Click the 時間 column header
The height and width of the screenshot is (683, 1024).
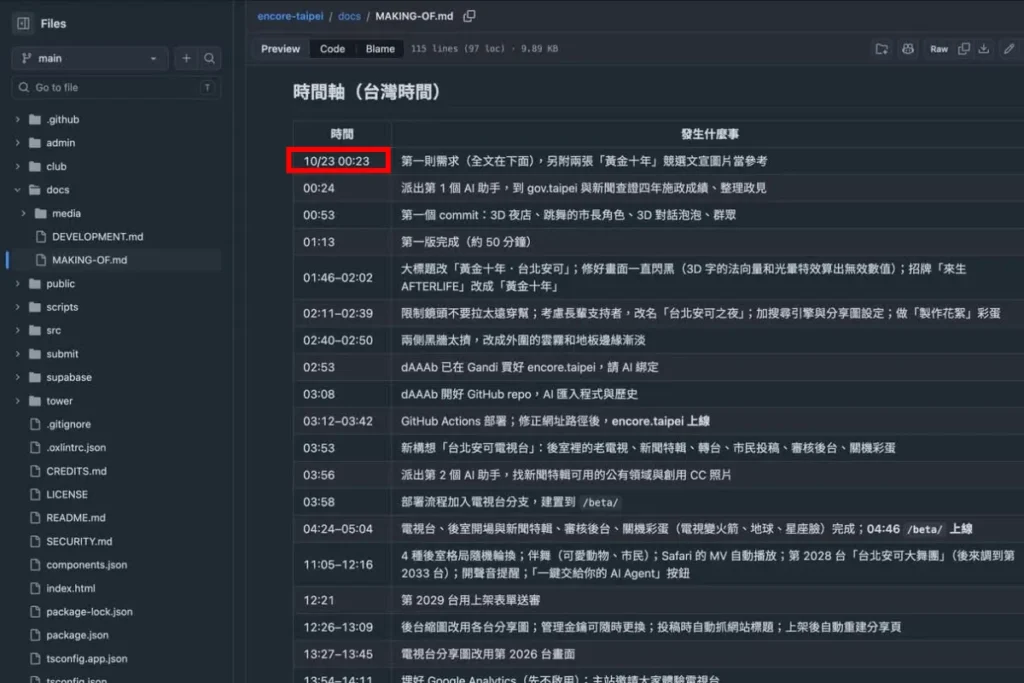(342, 134)
